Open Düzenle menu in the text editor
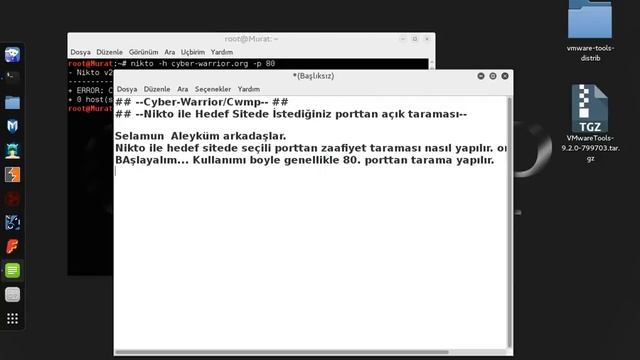Screen dimensions: 640x360 click(157, 89)
